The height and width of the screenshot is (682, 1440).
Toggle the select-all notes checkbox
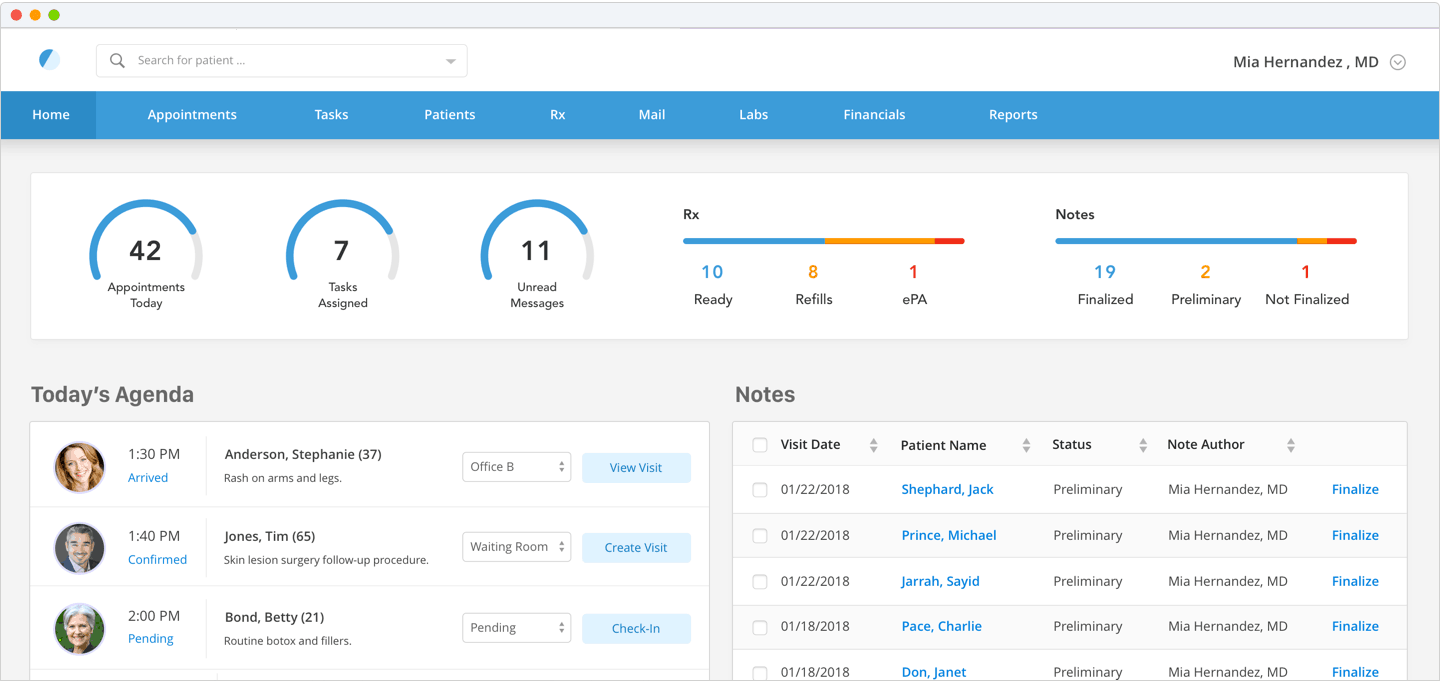(760, 445)
